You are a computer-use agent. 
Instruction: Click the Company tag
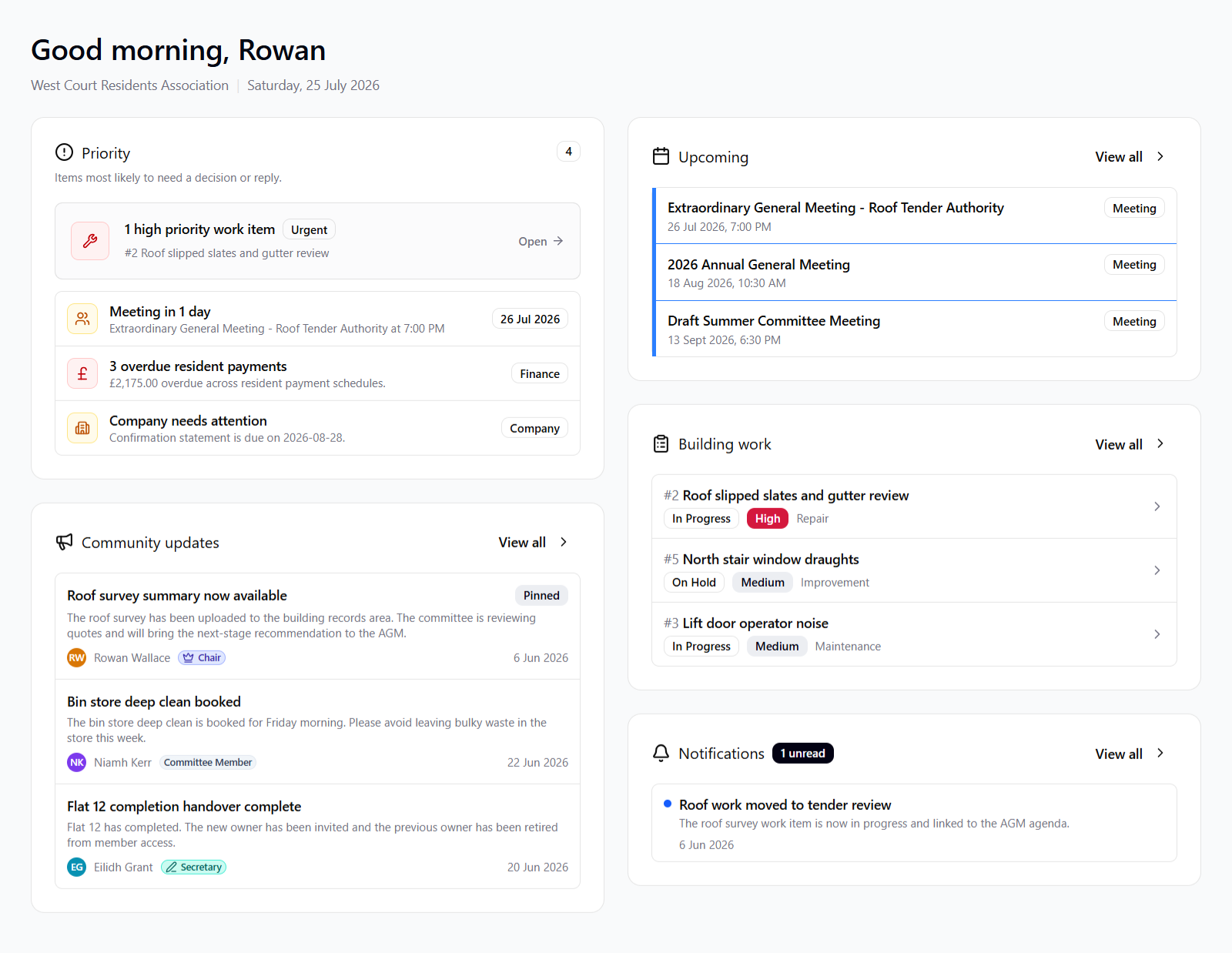coord(534,428)
